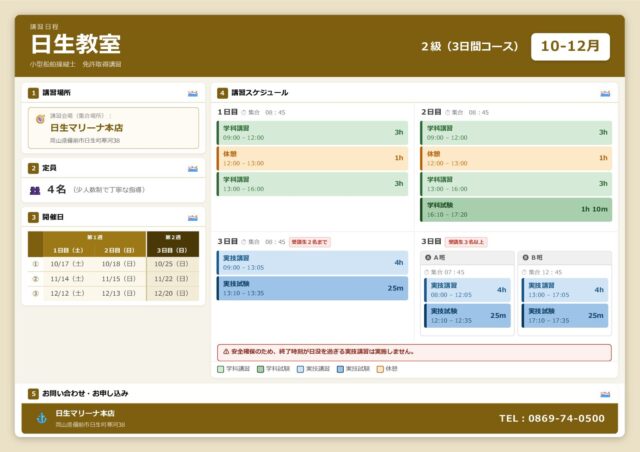
Task: Click day 2 学科講習 09:00-12:00 block
Action: [516, 133]
